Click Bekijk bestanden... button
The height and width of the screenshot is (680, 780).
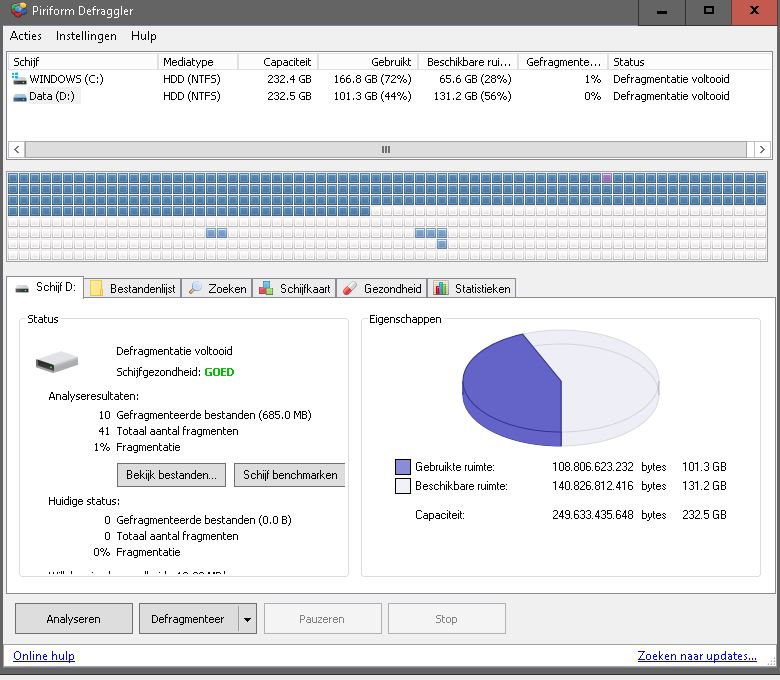171,475
